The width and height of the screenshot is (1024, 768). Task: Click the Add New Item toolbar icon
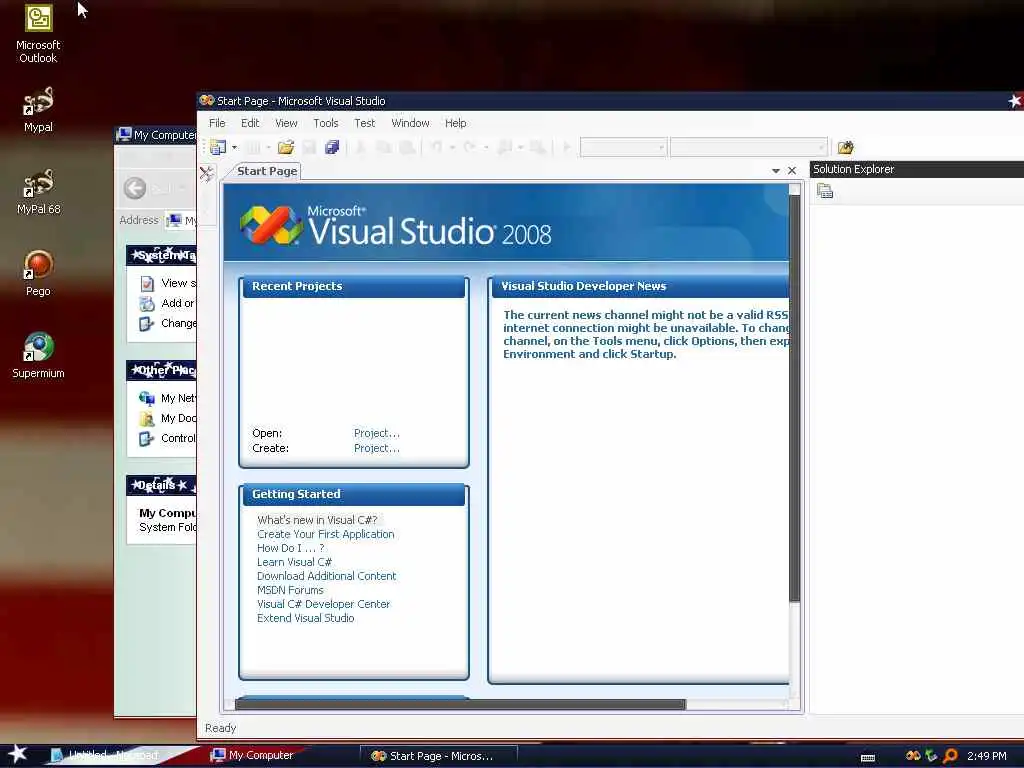coord(253,148)
